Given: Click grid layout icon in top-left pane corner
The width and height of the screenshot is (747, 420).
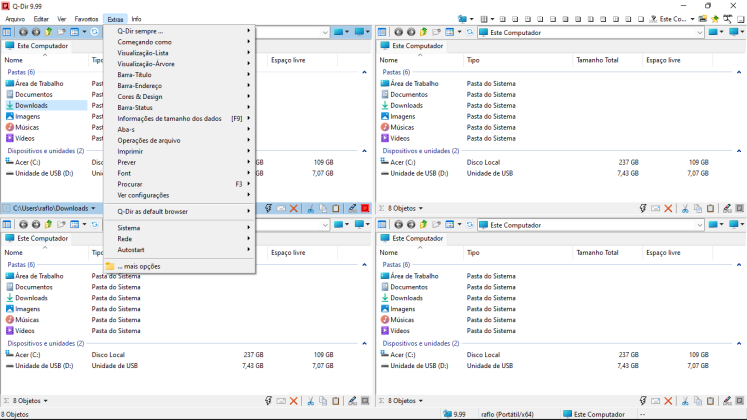Looking at the screenshot, I should 7,32.
